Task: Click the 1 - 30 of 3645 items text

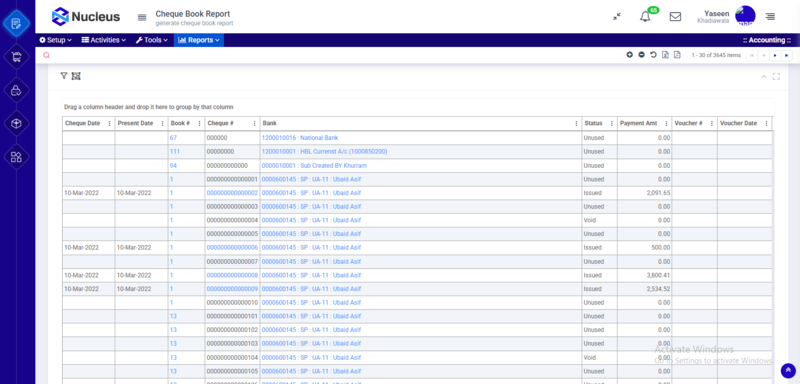Action: (716, 55)
